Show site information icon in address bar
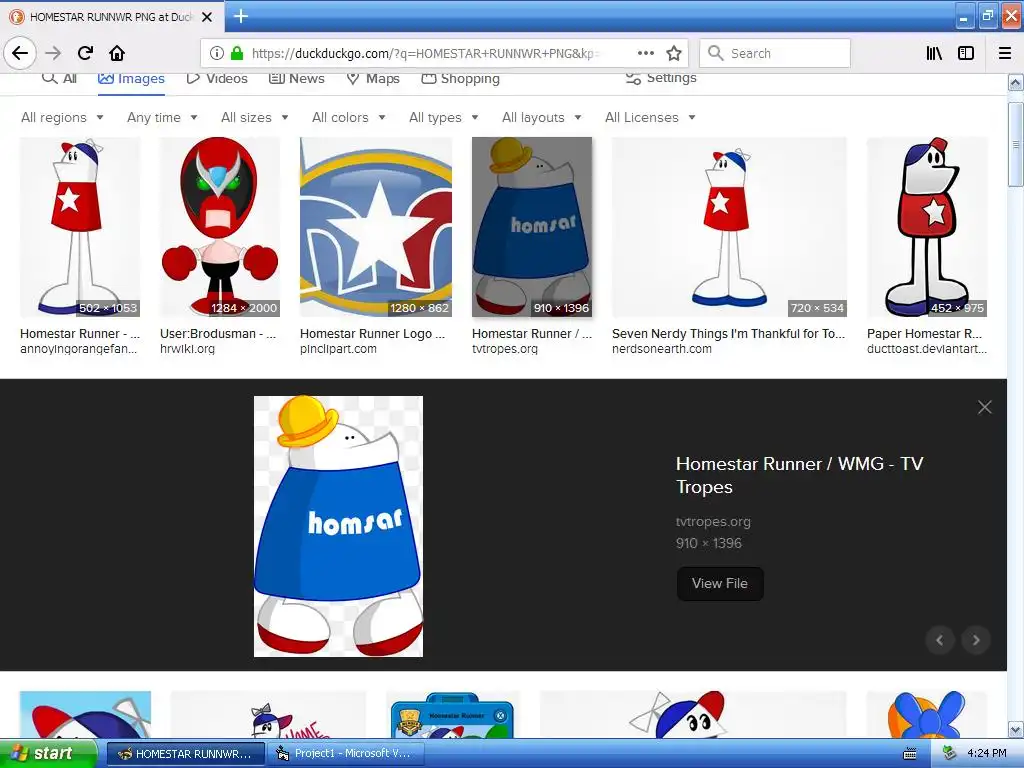Image resolution: width=1024 pixels, height=768 pixels. pos(217,54)
